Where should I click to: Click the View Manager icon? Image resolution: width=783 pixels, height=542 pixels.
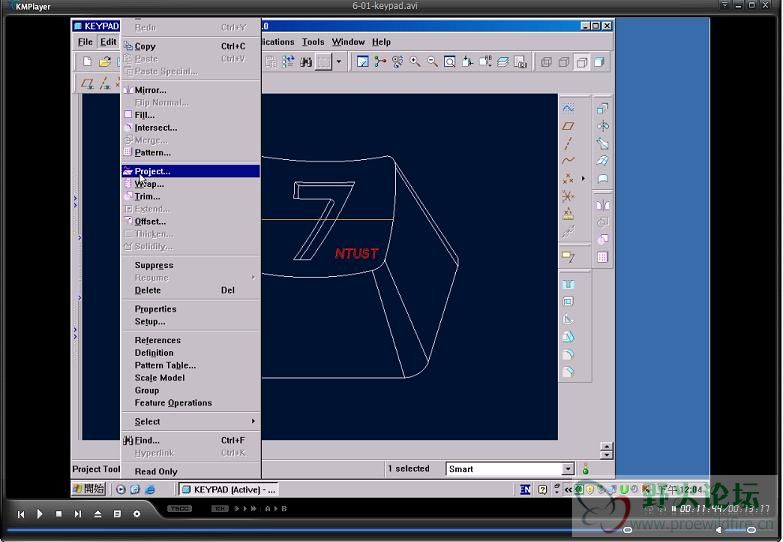pos(520,62)
